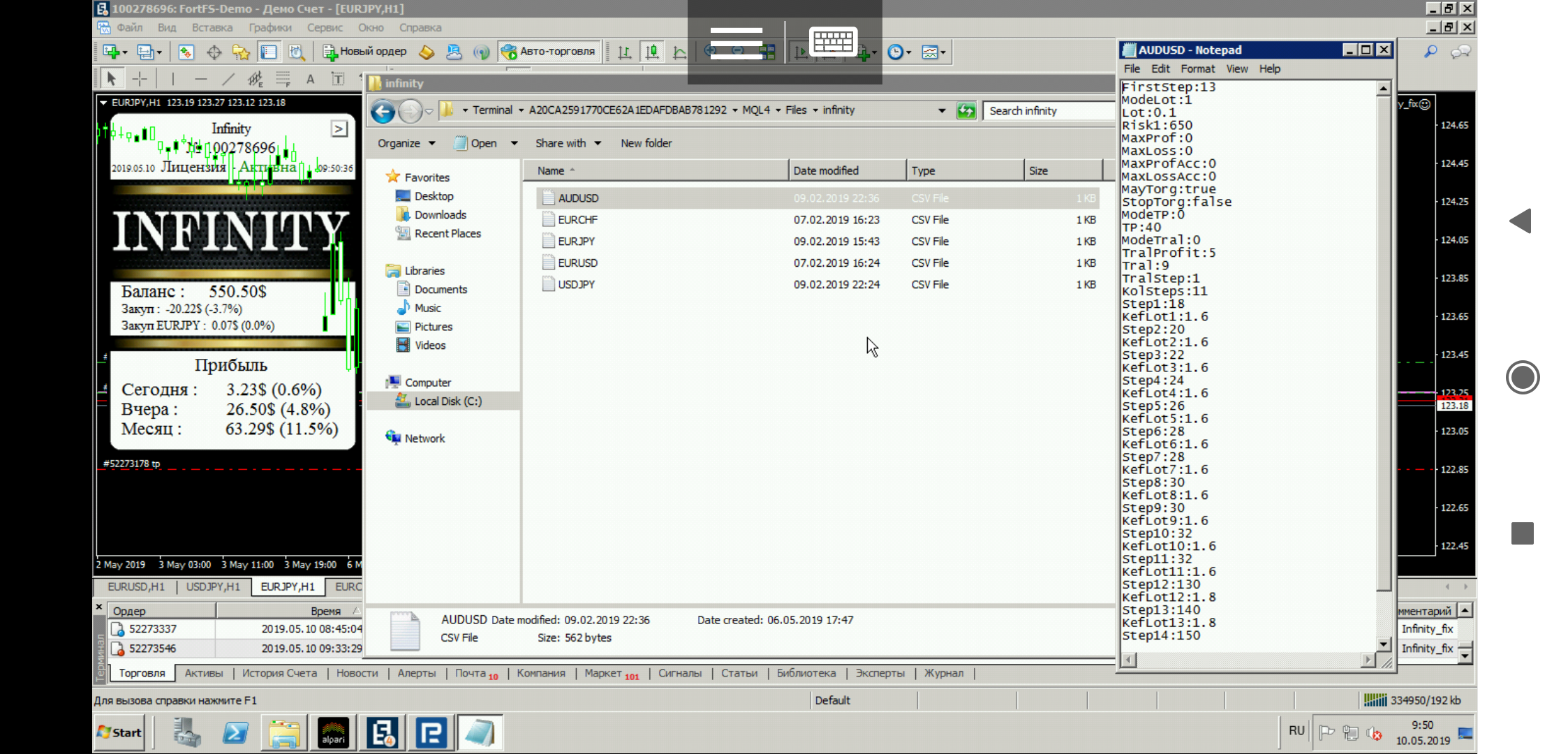1568x754 pixels.
Task: Open the Strategy Tester magnifier icon
Action: point(297,52)
